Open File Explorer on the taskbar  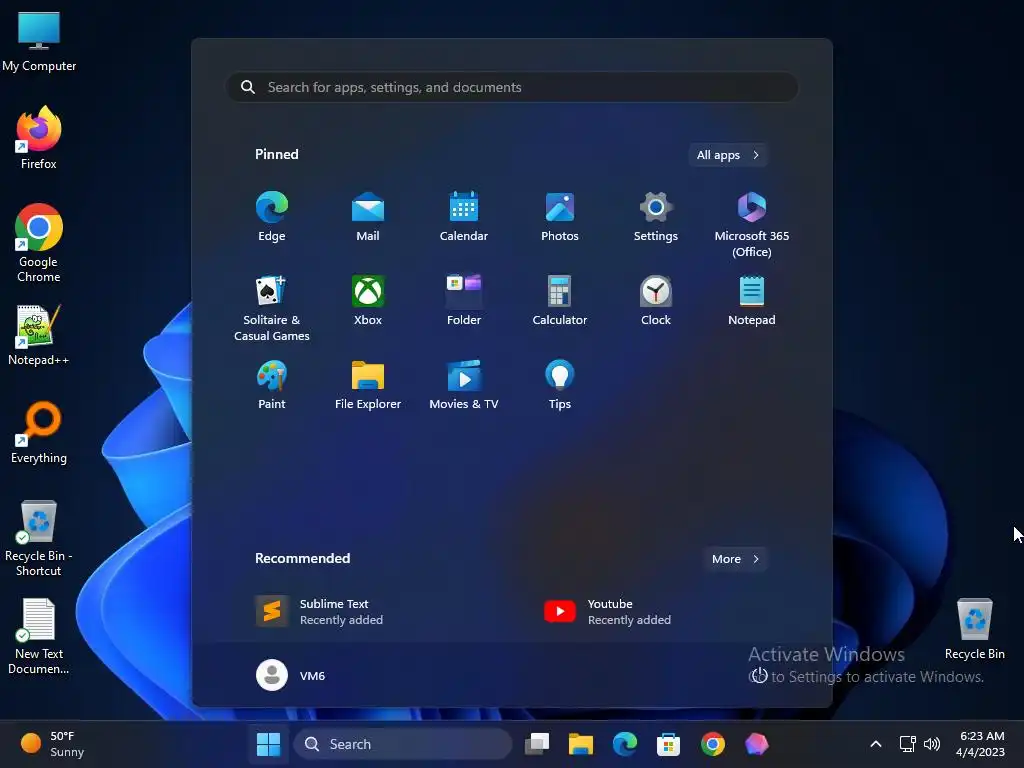pyautogui.click(x=581, y=744)
